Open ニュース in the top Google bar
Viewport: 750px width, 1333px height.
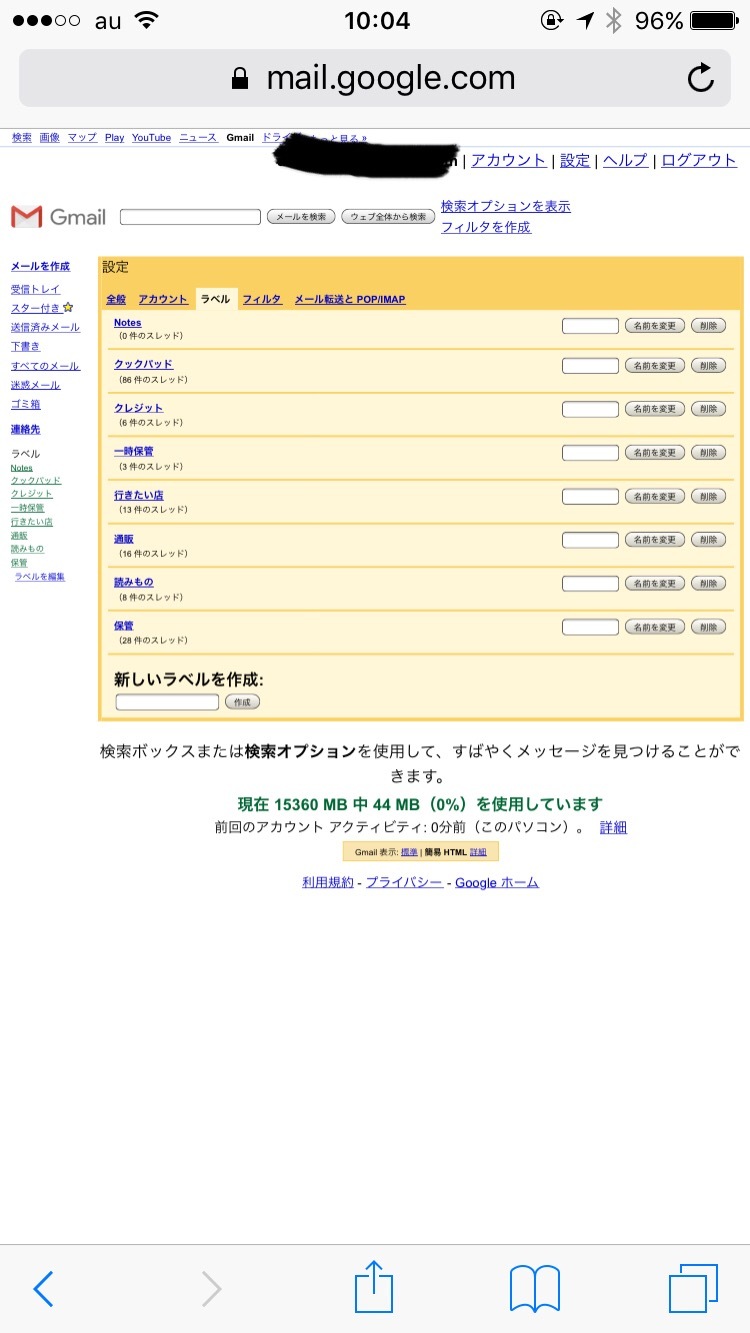click(198, 138)
